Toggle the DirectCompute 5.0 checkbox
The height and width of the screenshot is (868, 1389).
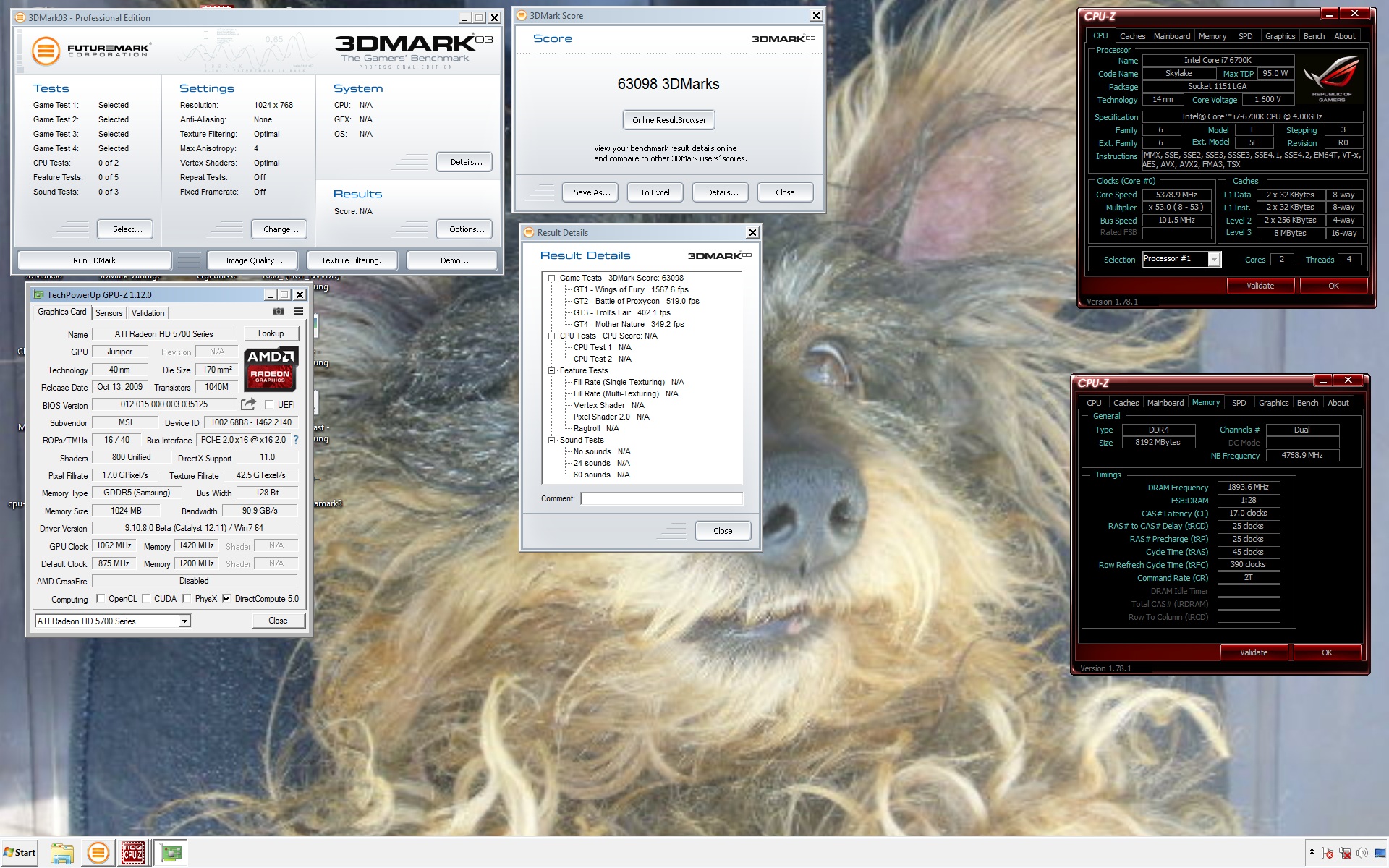tap(226, 598)
